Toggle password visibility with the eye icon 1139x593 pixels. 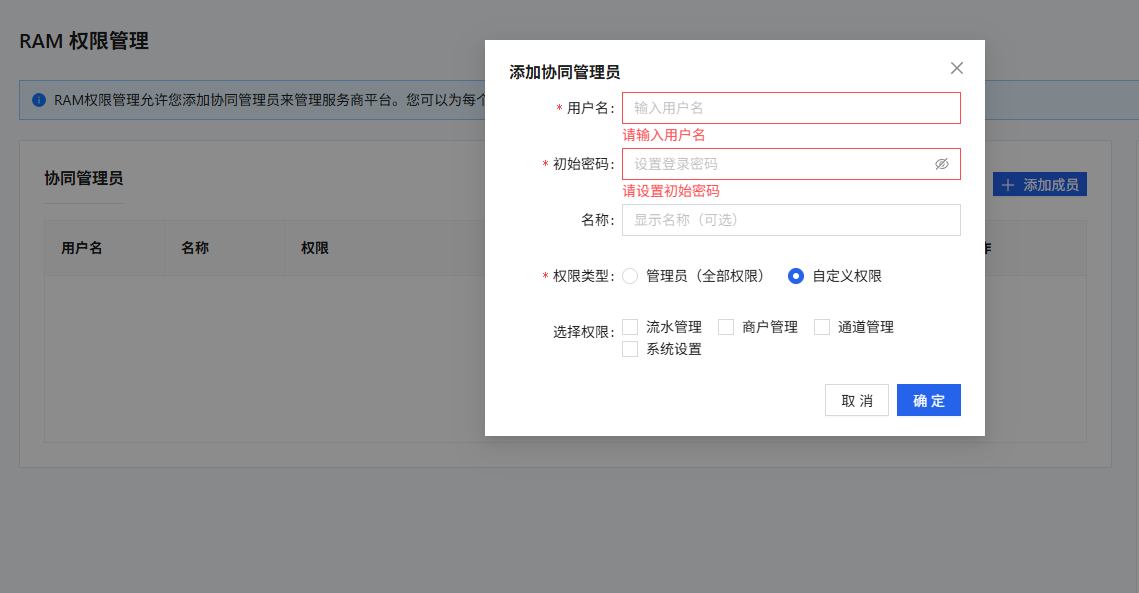941,164
